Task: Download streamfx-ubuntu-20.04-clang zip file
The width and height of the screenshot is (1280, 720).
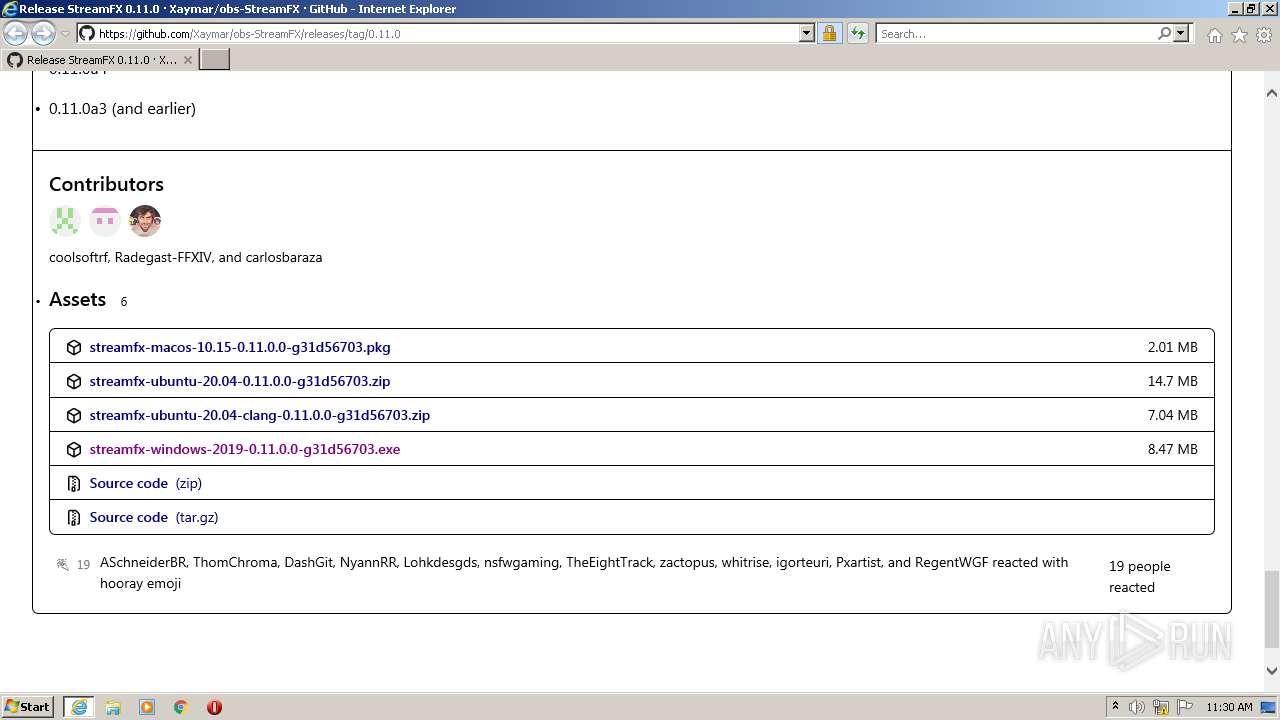Action: 260,415
